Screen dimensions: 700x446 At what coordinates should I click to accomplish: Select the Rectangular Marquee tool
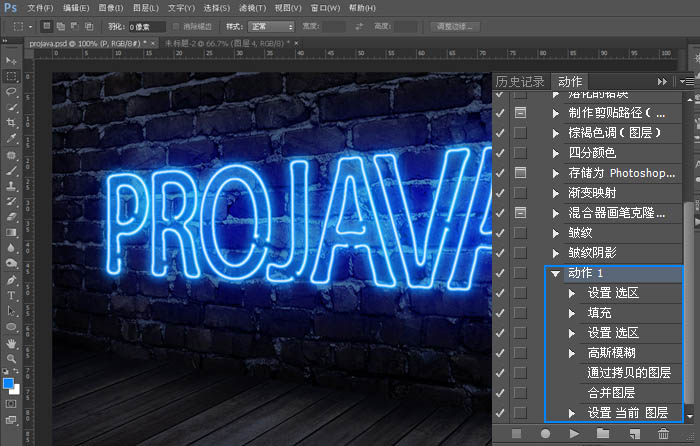point(12,75)
